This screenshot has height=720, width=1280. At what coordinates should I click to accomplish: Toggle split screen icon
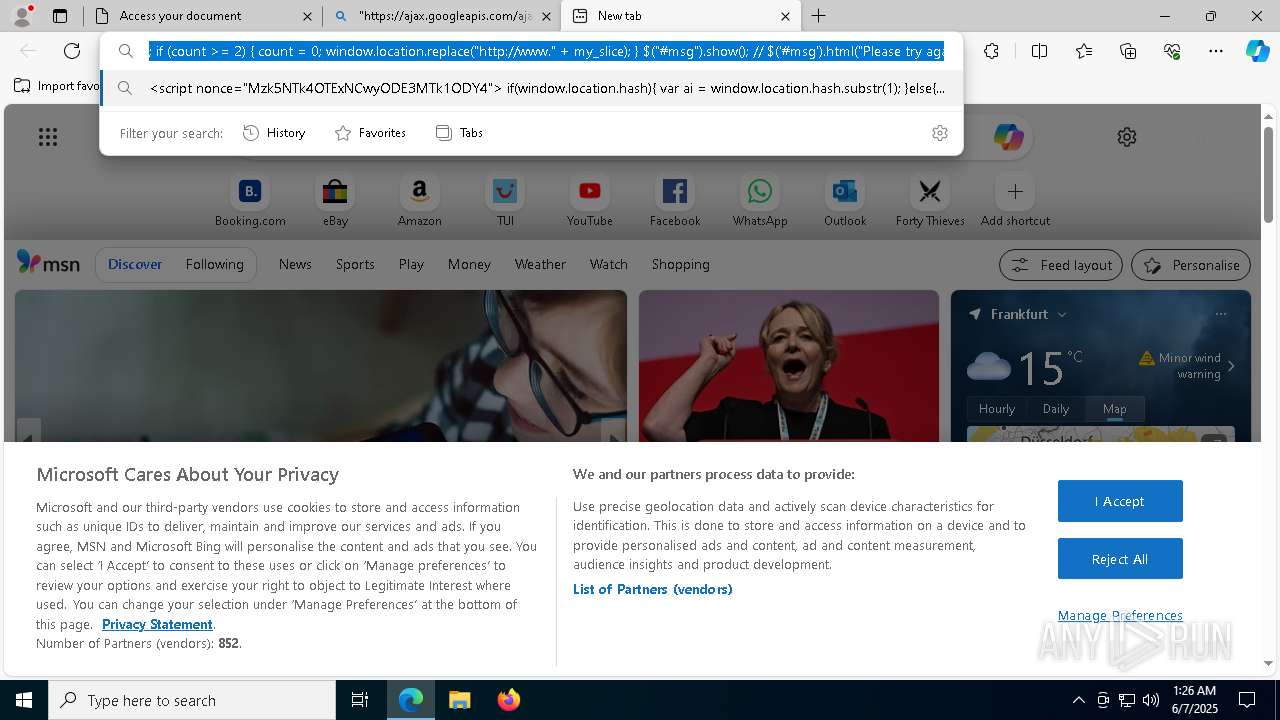click(x=1039, y=51)
